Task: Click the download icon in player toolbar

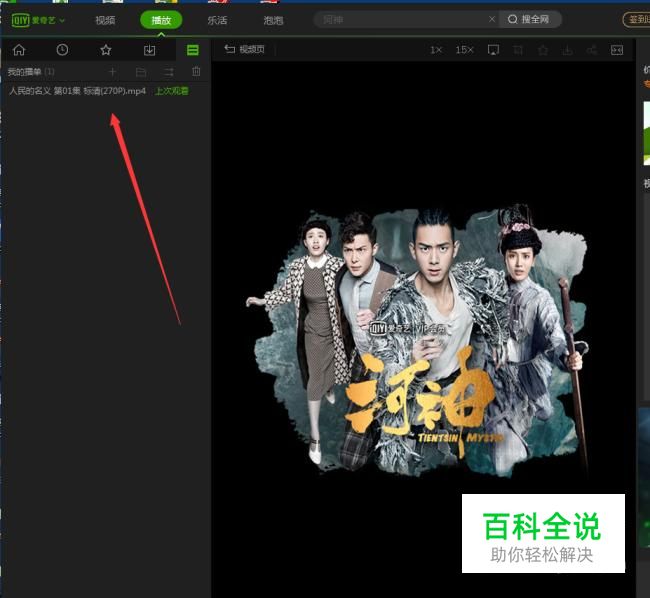Action: coord(568,50)
